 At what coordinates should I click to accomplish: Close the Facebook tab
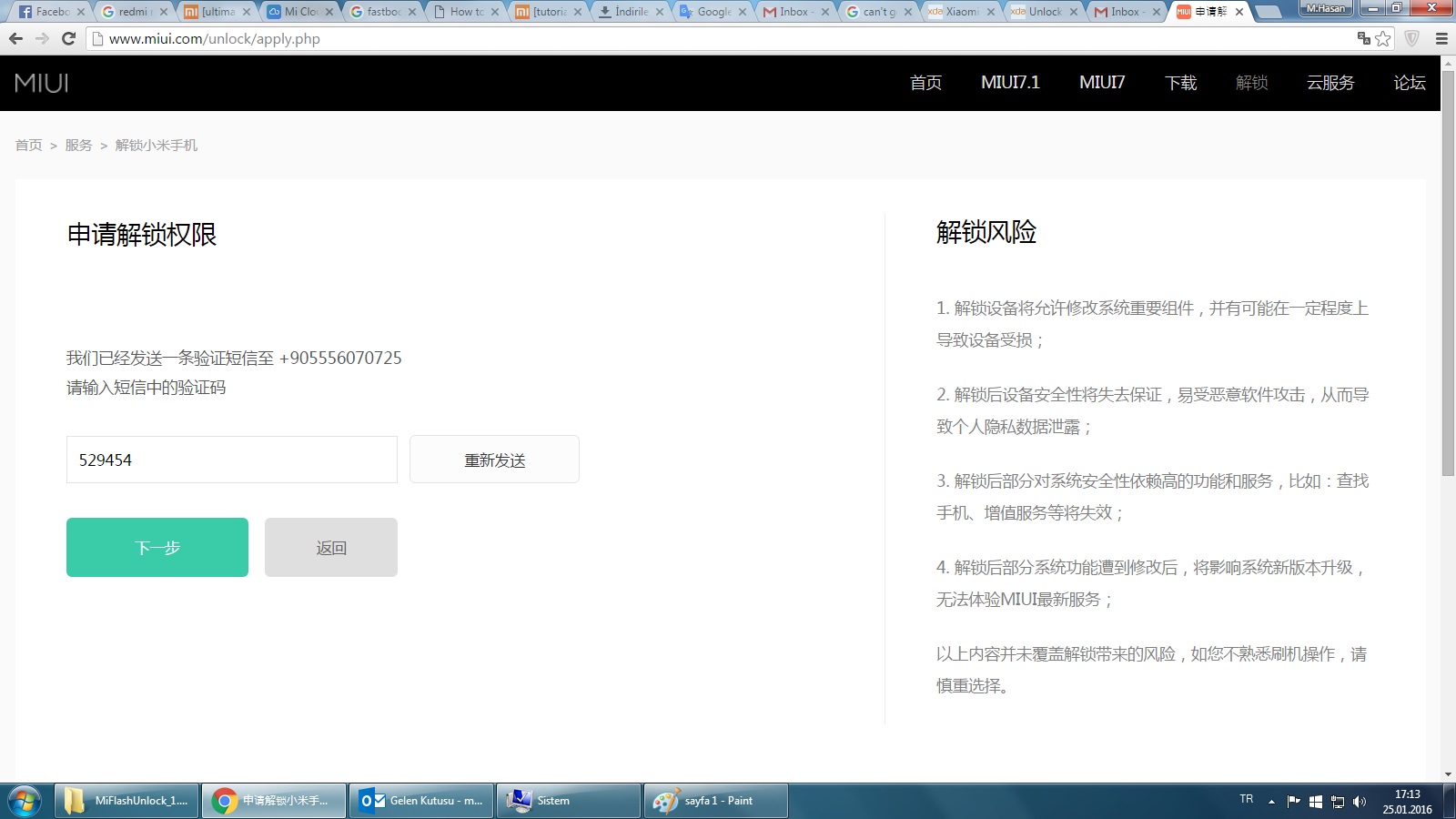[x=80, y=12]
